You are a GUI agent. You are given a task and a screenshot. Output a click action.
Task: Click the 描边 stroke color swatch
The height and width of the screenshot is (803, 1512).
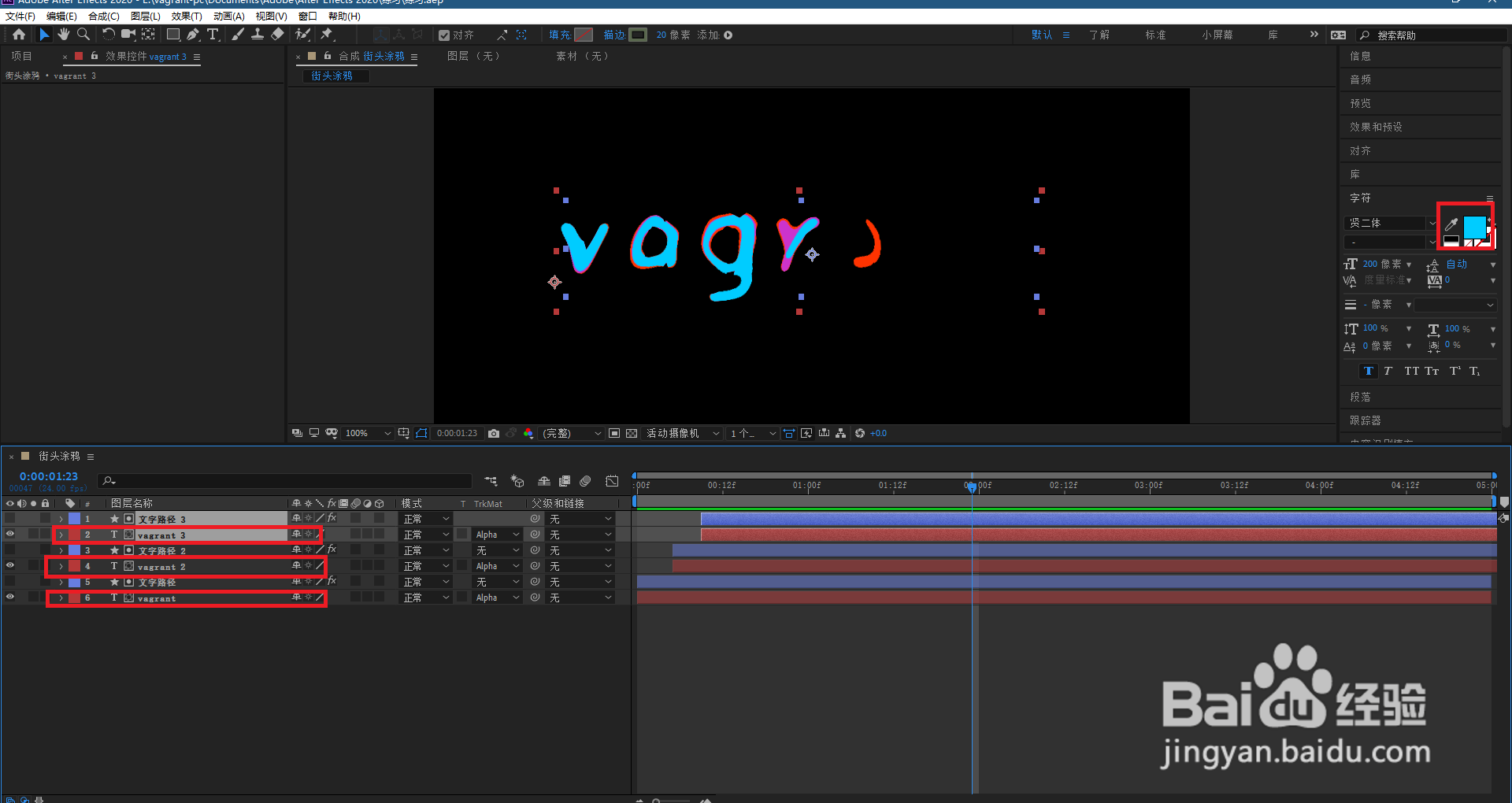(x=638, y=35)
